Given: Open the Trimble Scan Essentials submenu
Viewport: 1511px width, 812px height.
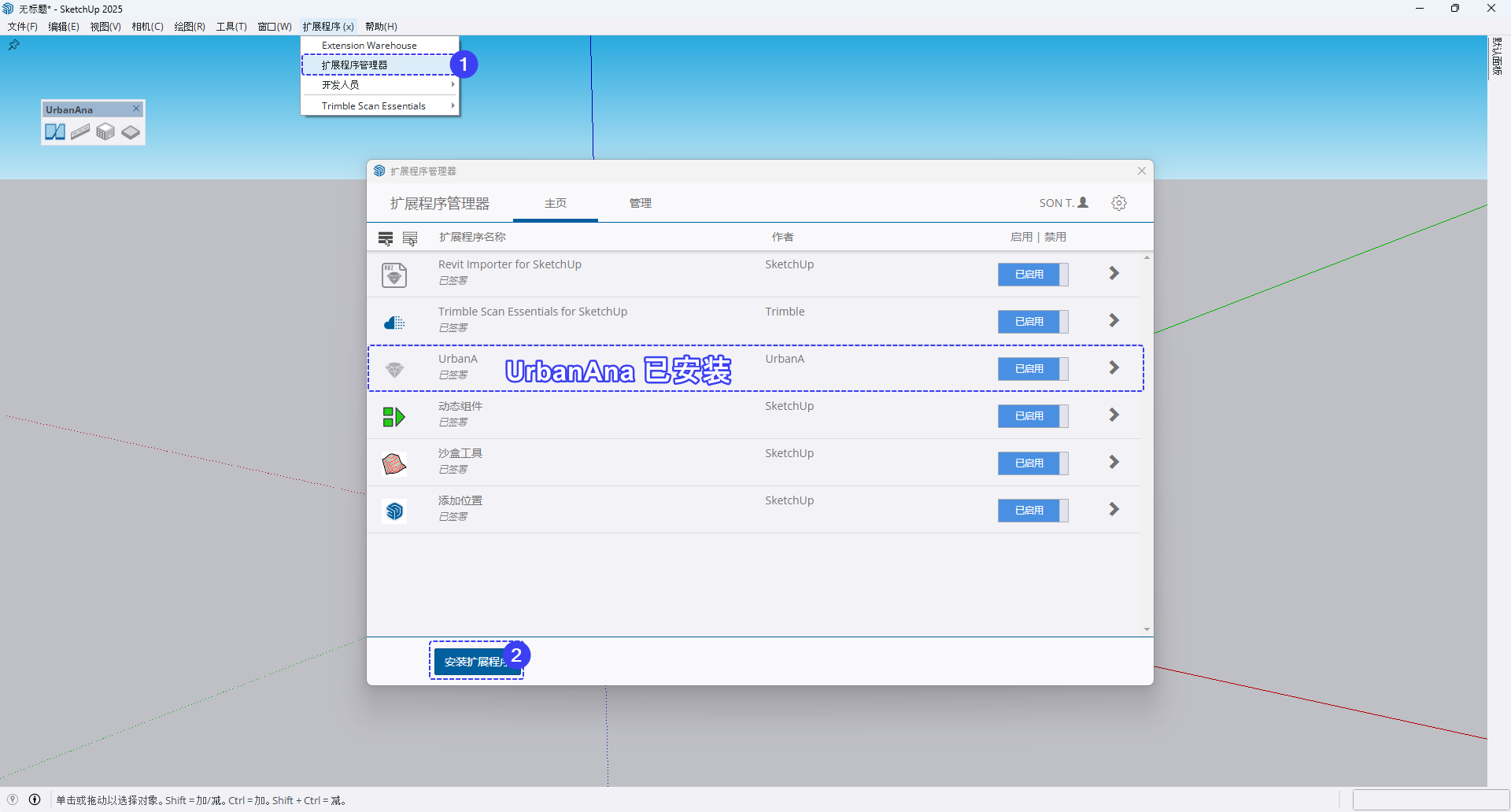Looking at the screenshot, I should click(380, 106).
